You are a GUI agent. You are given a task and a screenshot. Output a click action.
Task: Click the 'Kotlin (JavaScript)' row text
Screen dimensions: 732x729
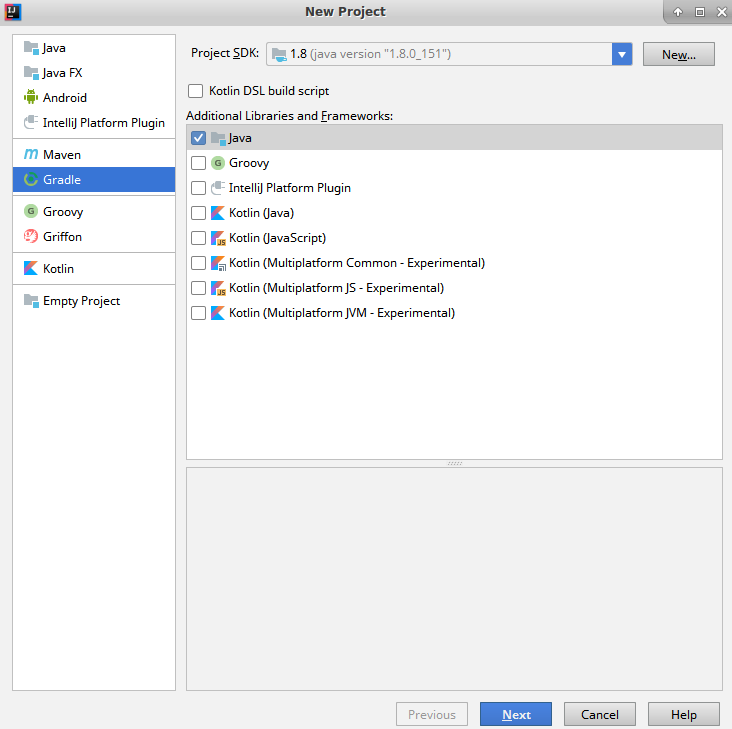(x=277, y=238)
